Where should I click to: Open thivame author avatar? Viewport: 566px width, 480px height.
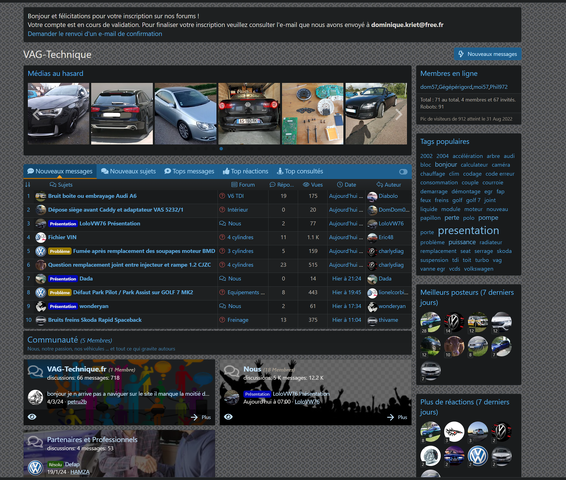[x=372, y=320]
